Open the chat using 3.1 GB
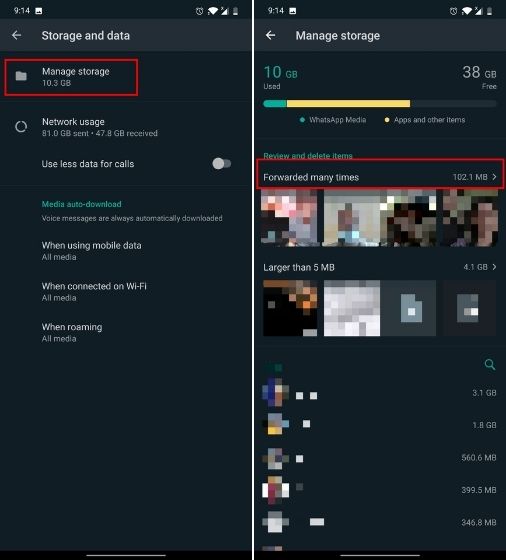The height and width of the screenshot is (560, 506). coord(380,393)
